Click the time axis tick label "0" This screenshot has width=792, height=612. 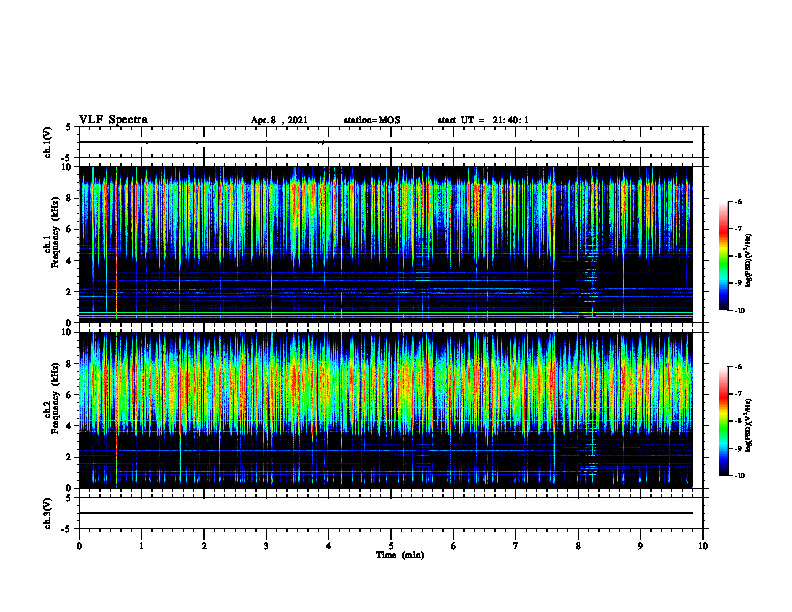coord(79,546)
